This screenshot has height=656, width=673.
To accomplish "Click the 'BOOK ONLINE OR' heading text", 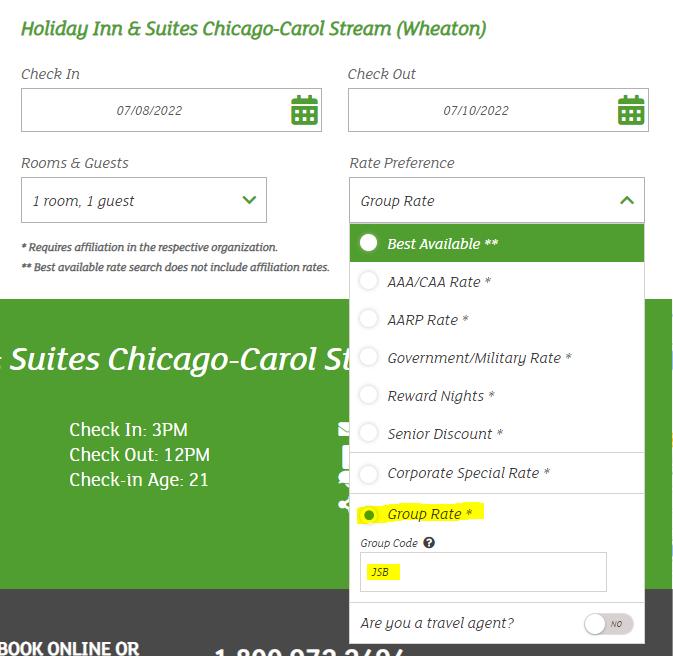I will pyautogui.click(x=70, y=648).
